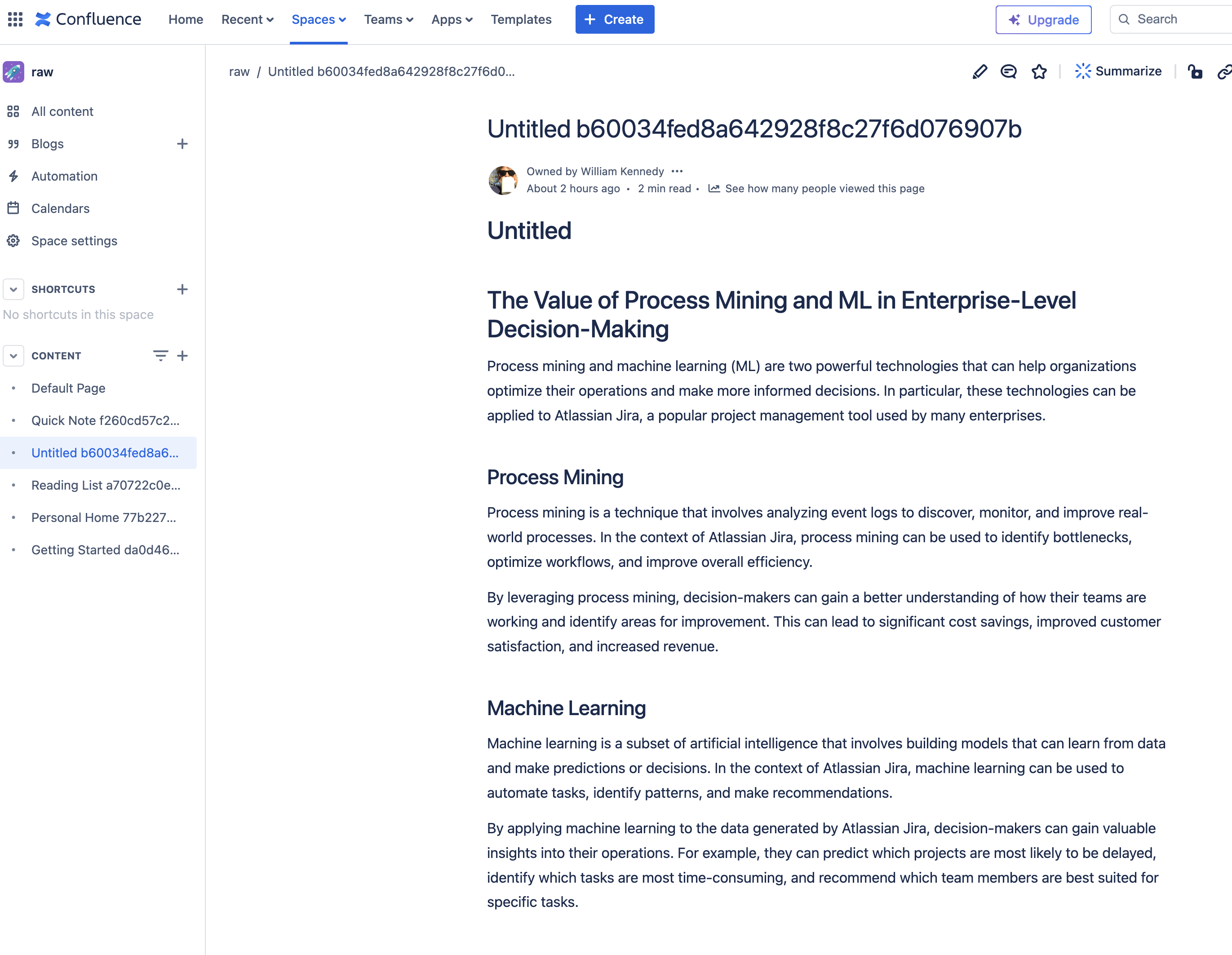1232x955 pixels.
Task: Click the pencil edit page icon
Action: (980, 71)
